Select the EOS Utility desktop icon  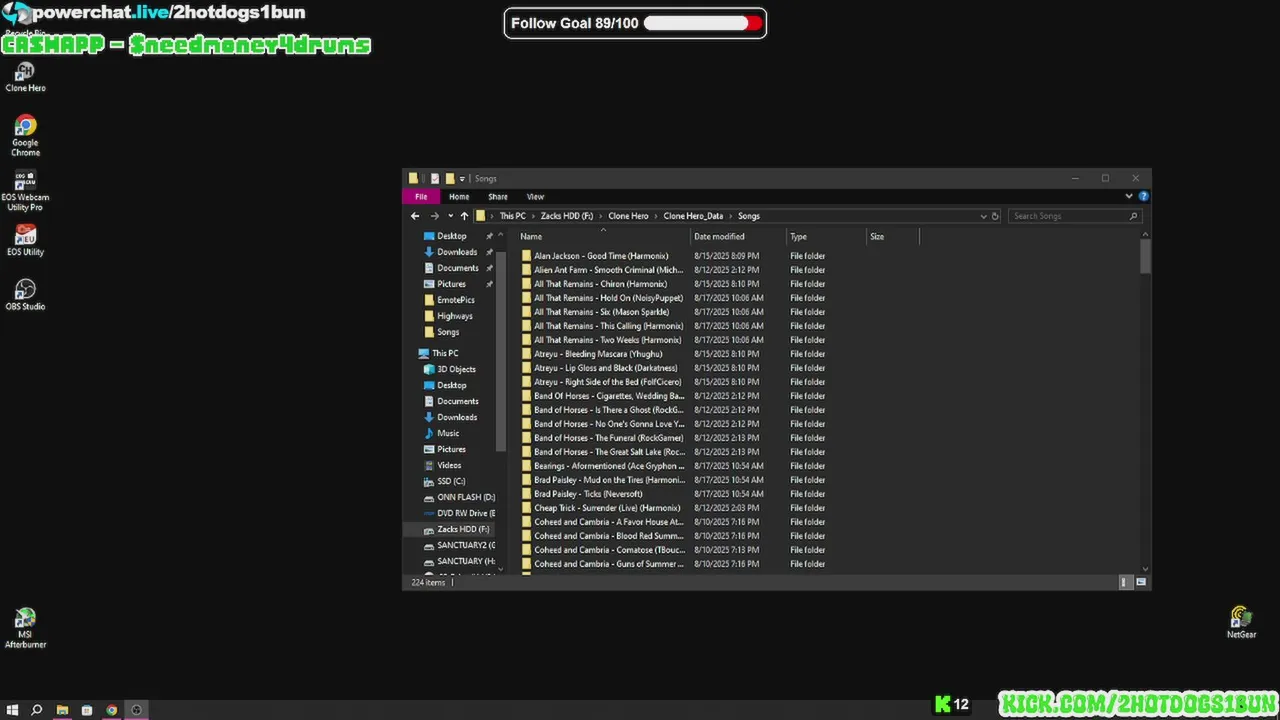coord(25,241)
